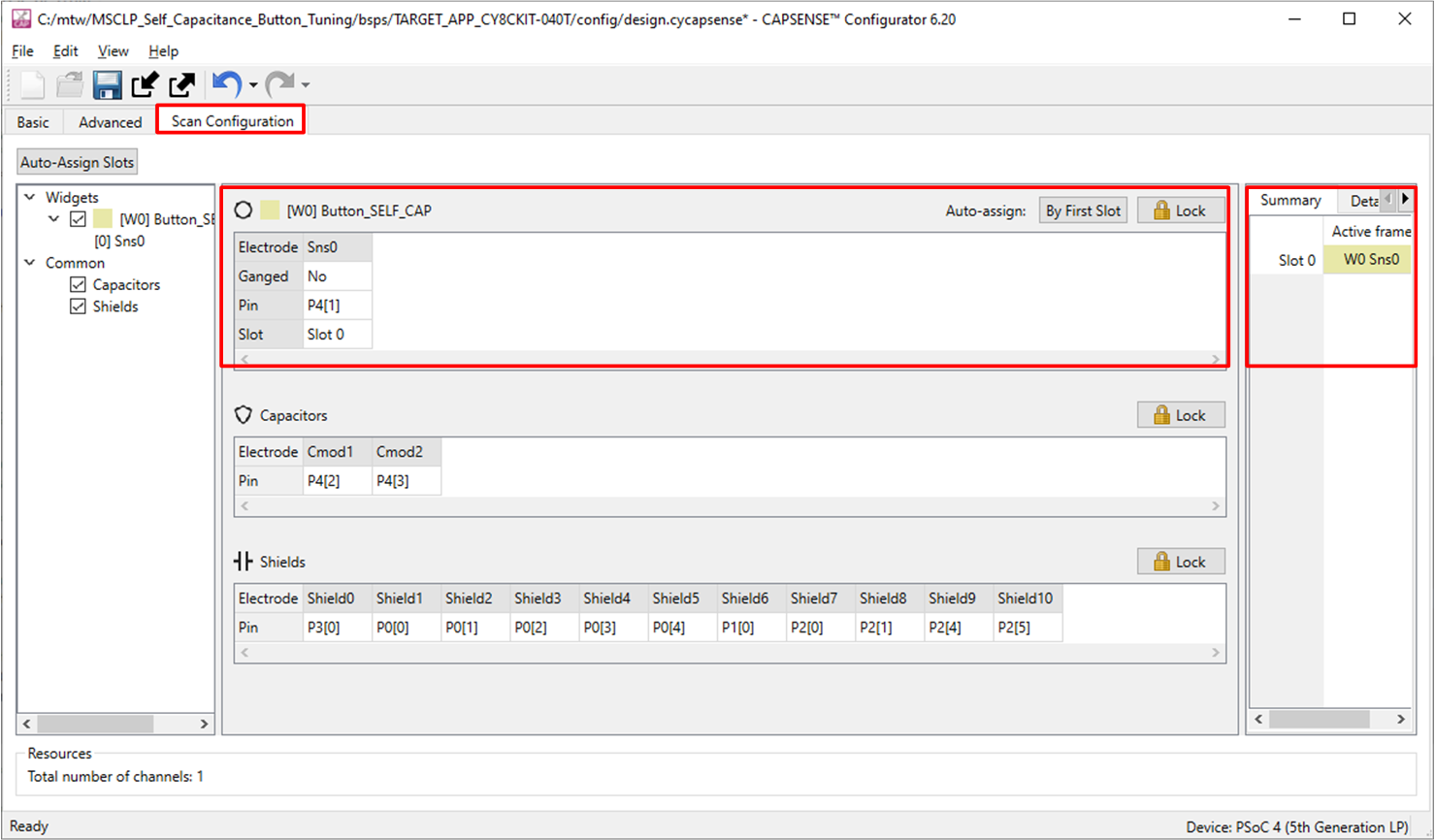1435x840 pixels.
Task: Click the New file toolbar icon
Action: (x=32, y=85)
